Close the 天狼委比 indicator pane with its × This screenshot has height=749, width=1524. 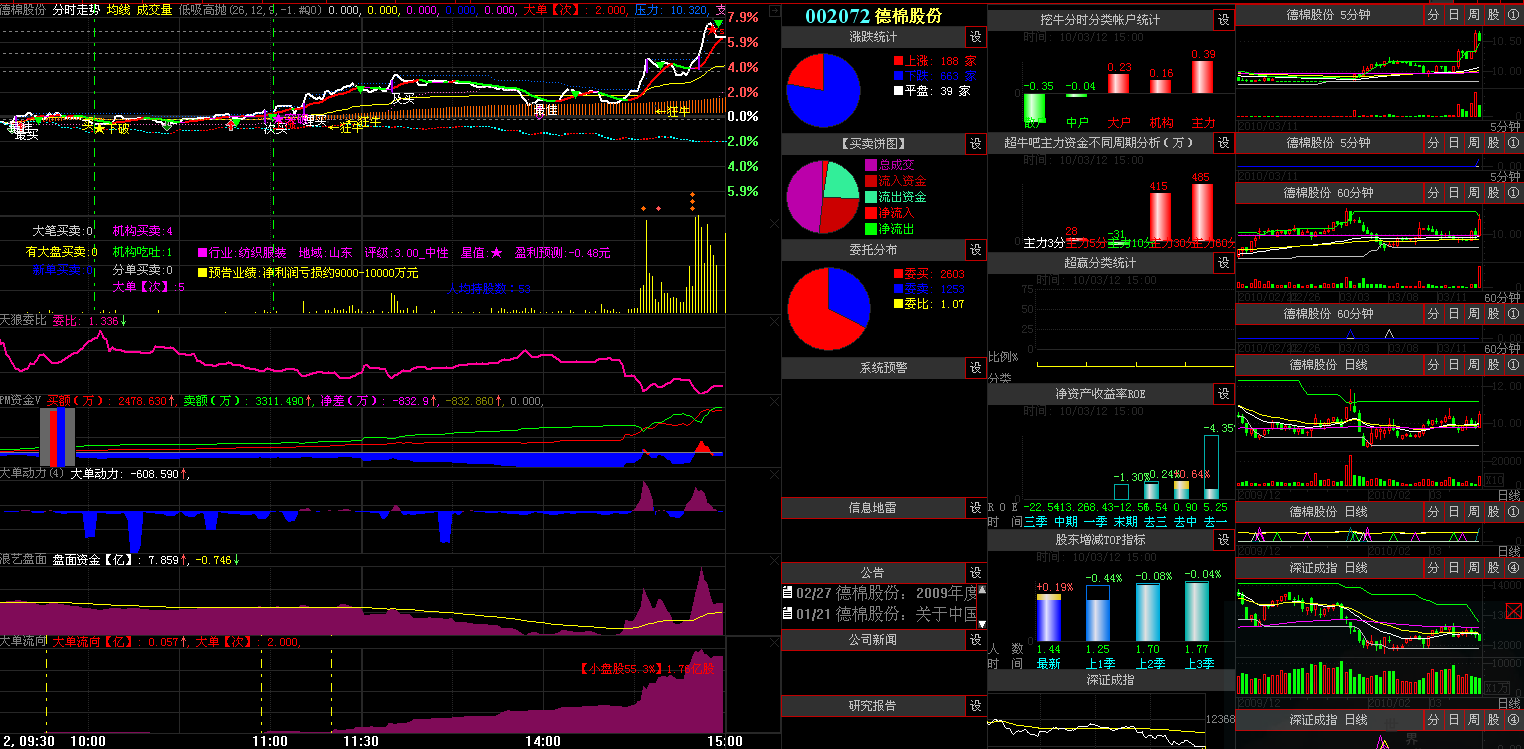point(773,322)
